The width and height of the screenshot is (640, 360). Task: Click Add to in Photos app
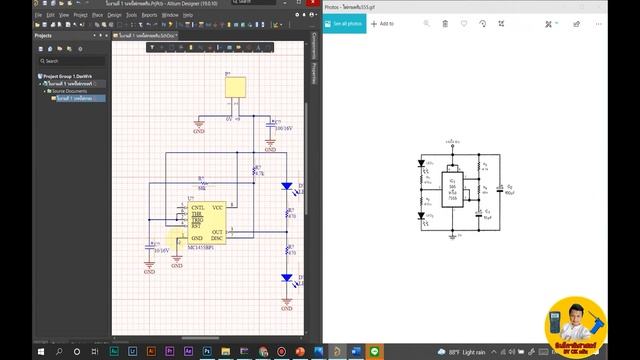(382, 24)
